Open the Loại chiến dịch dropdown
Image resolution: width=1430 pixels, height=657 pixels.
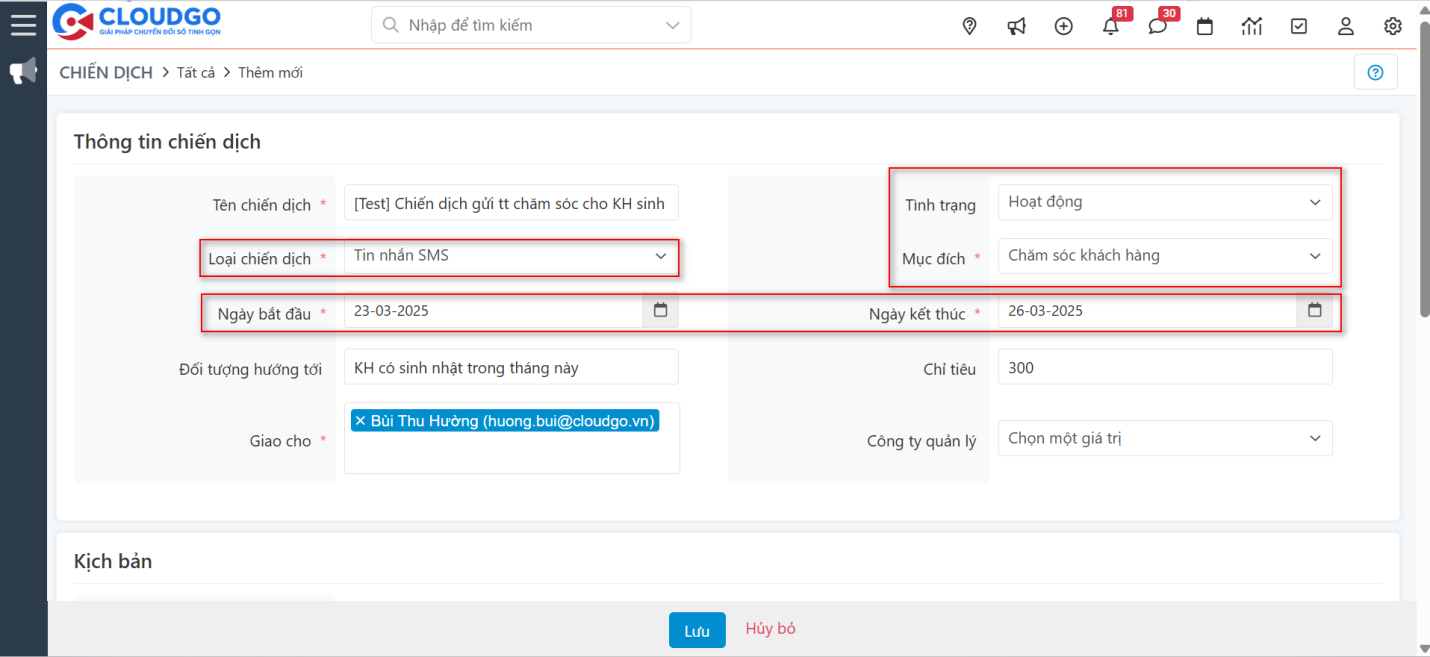click(660, 256)
